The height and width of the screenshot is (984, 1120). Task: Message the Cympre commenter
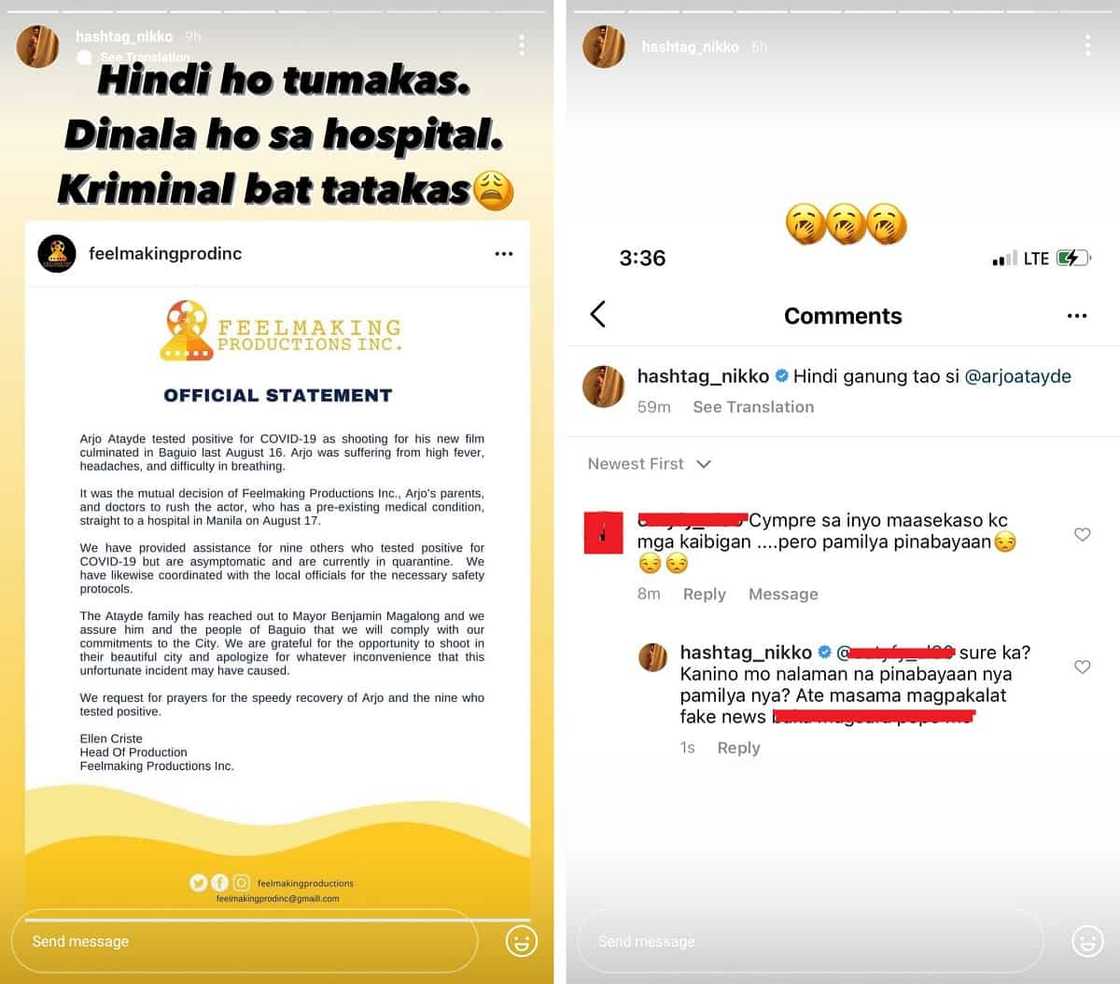click(x=783, y=594)
